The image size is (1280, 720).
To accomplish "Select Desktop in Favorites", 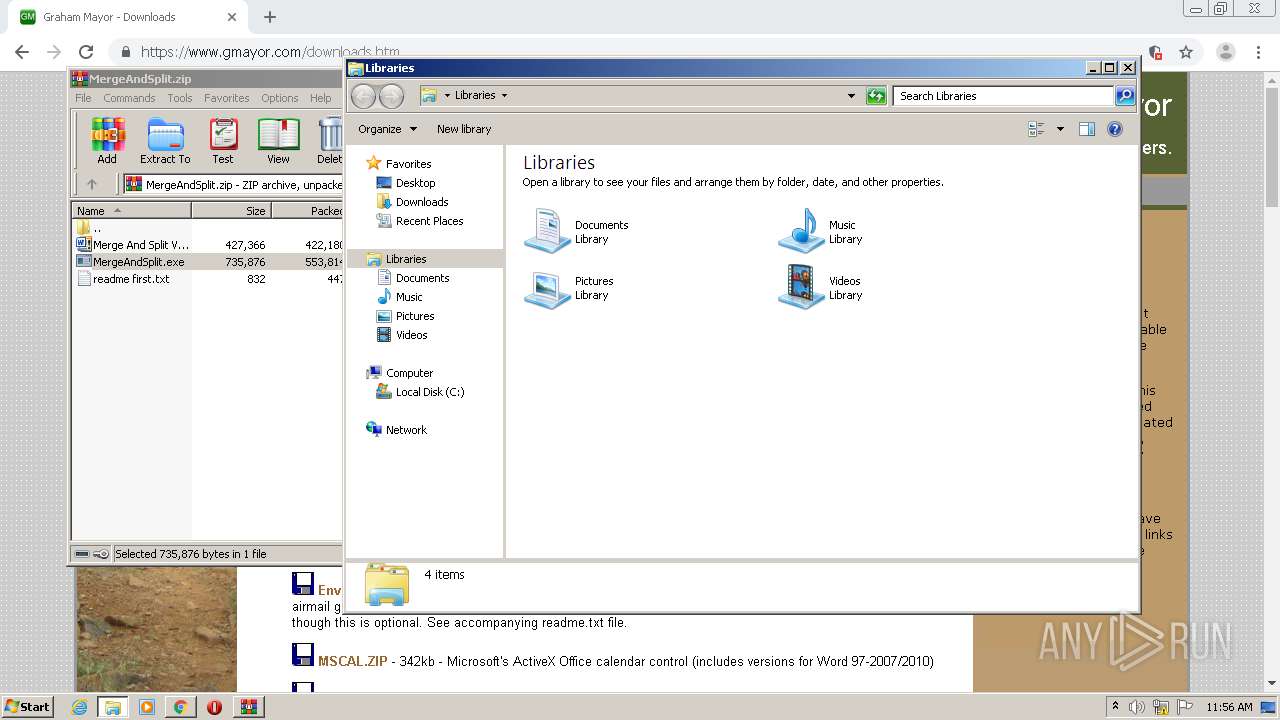I will tap(415, 183).
